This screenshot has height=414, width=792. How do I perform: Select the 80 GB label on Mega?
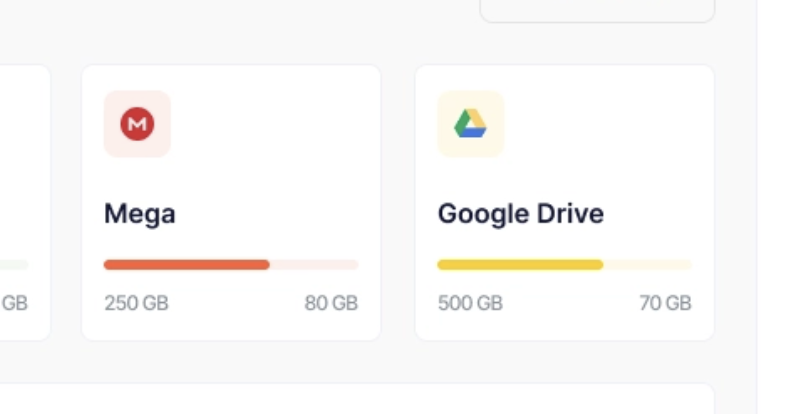pos(331,303)
